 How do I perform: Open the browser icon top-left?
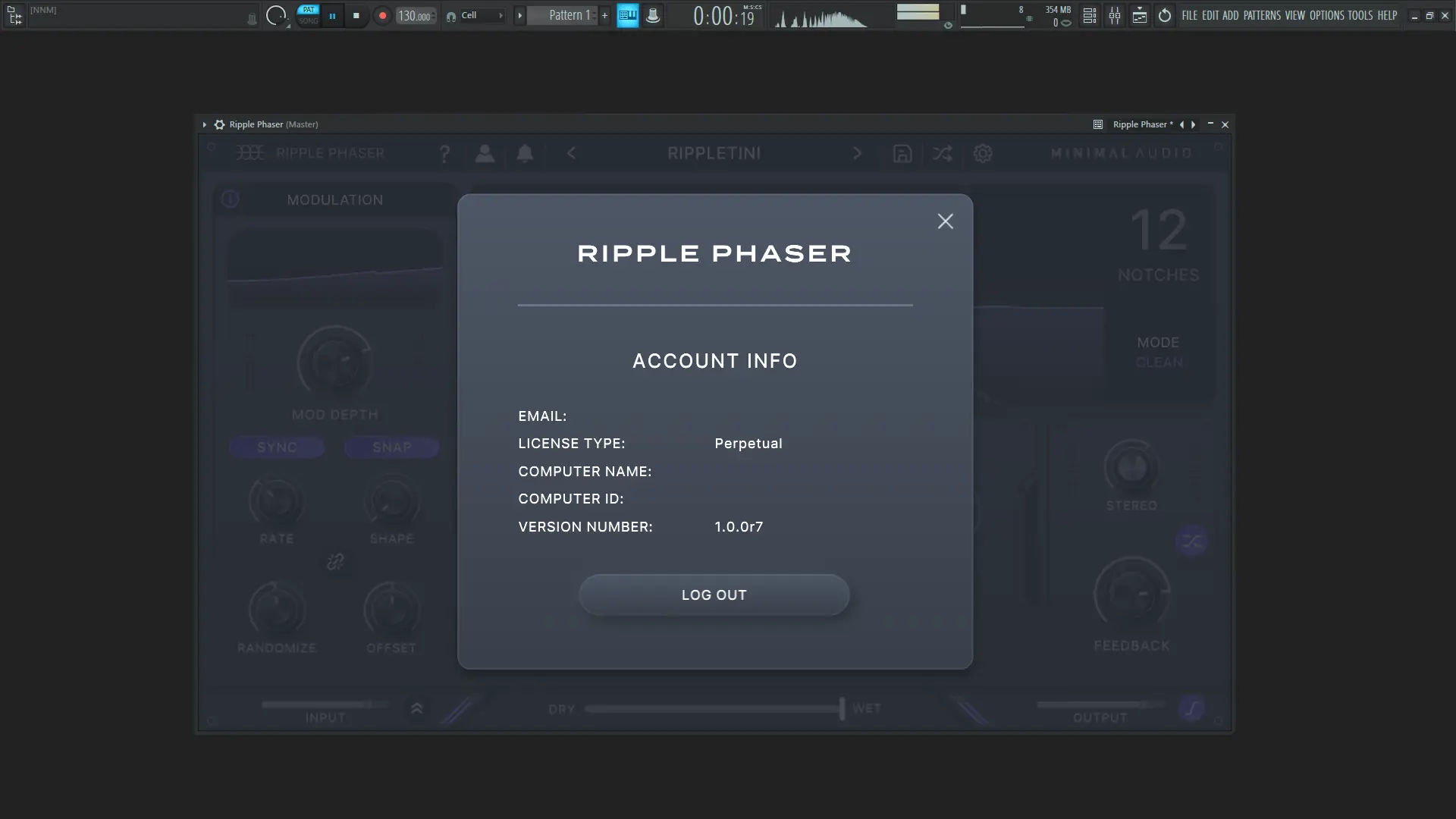click(14, 15)
